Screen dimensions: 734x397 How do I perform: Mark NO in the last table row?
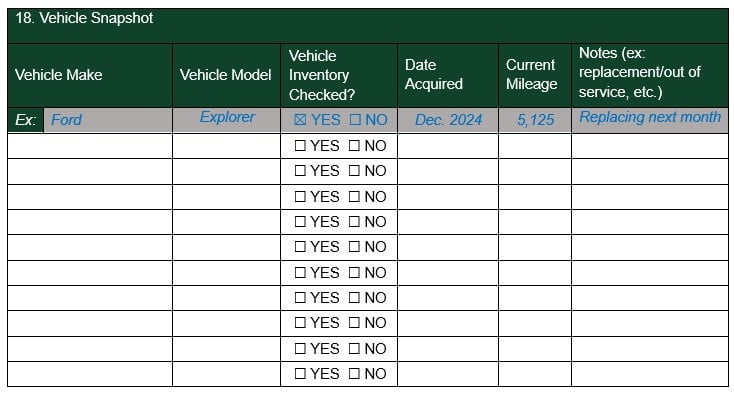354,374
